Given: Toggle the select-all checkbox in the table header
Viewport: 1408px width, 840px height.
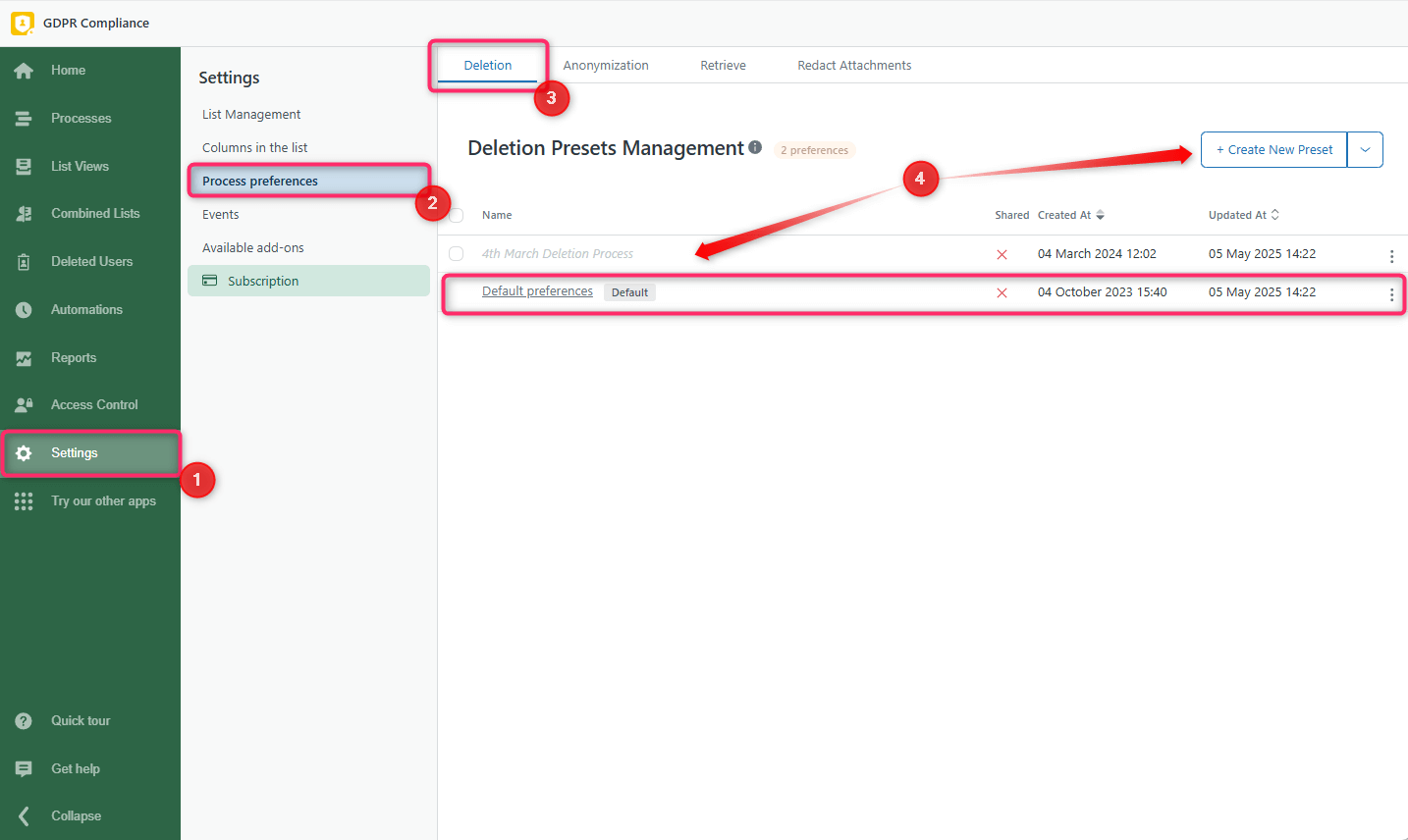Looking at the screenshot, I should [456, 215].
